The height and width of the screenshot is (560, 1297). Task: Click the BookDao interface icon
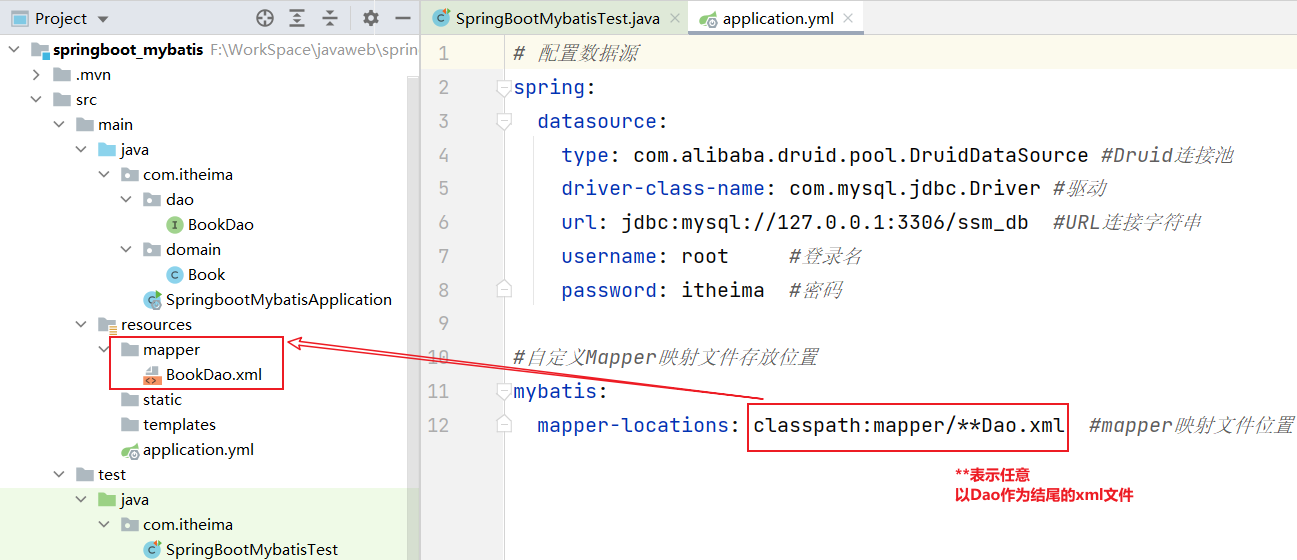[175, 224]
